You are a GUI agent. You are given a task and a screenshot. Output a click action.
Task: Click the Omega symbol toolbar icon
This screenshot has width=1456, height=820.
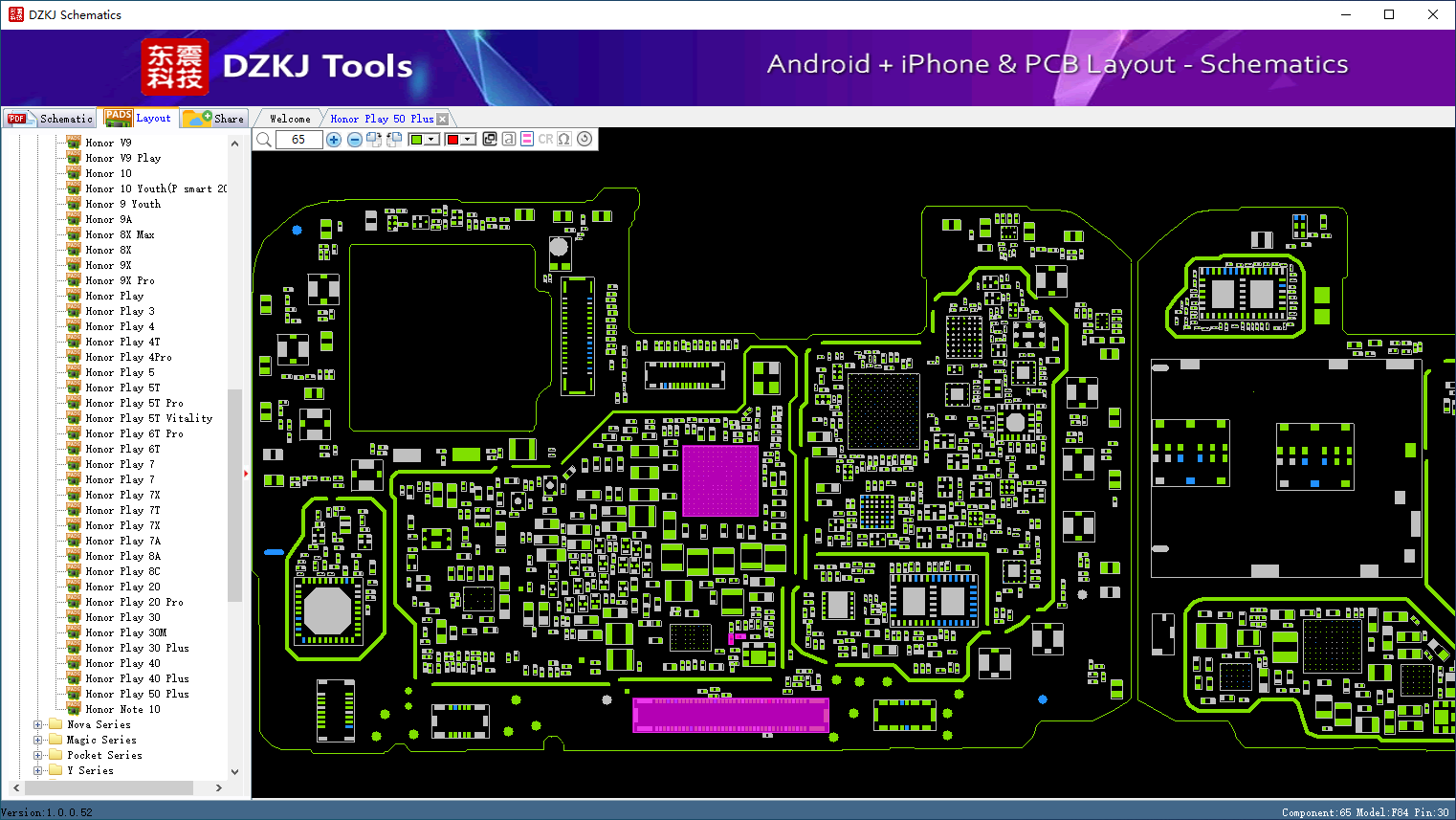point(564,139)
